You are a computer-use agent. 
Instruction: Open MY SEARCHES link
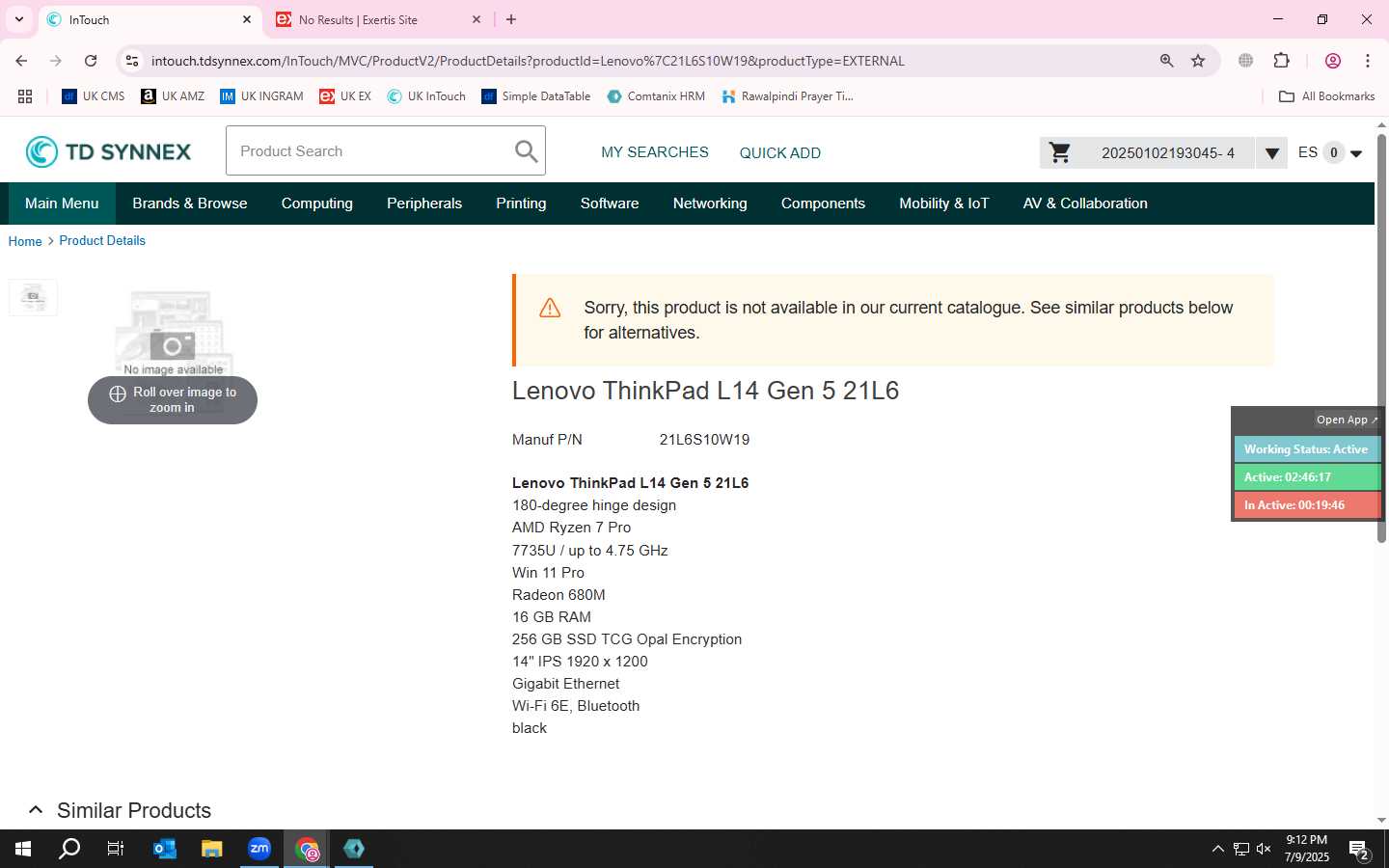(x=655, y=152)
